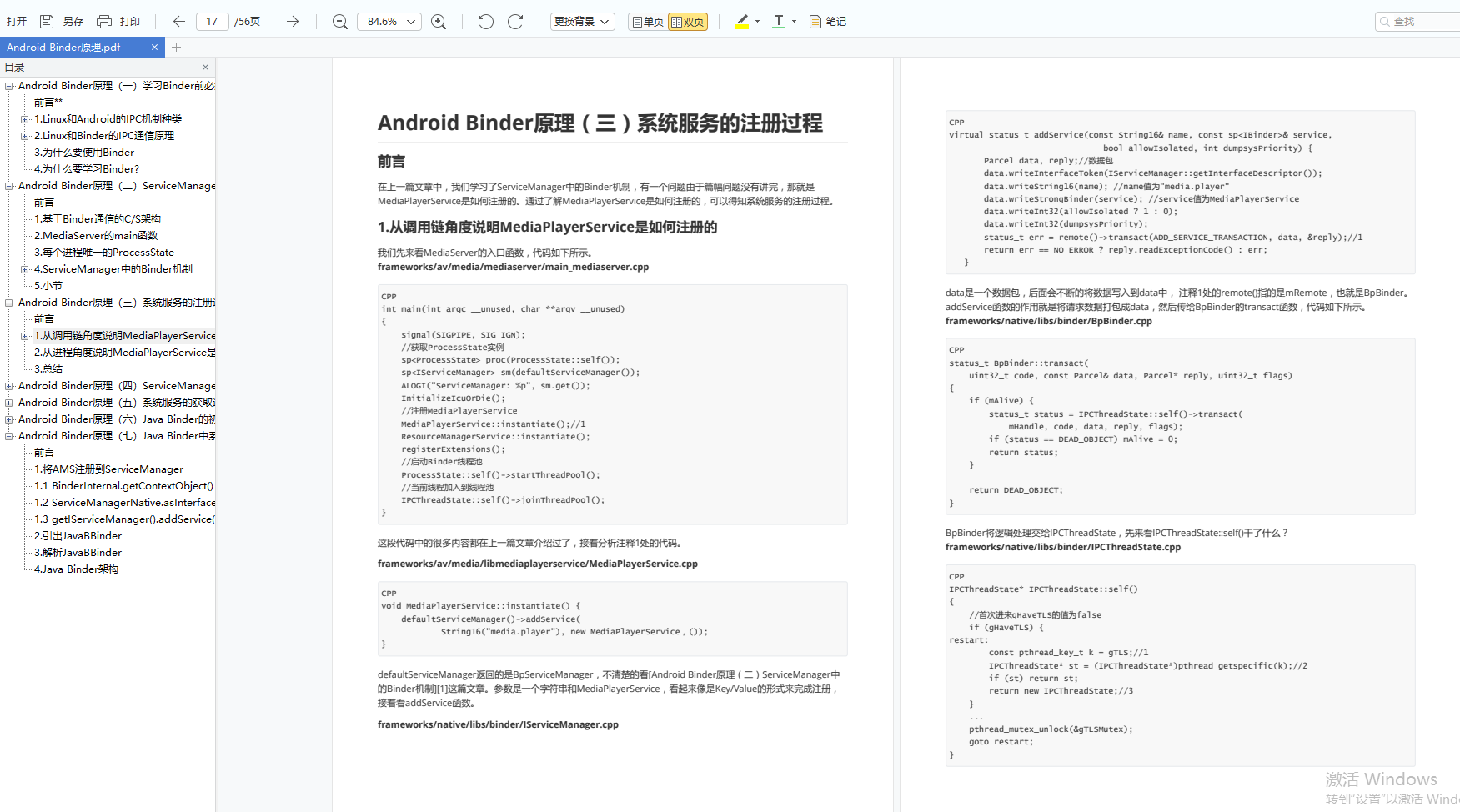
Task: Open outline item 1.将AMS注册到ServiceManager
Action: coord(108,469)
